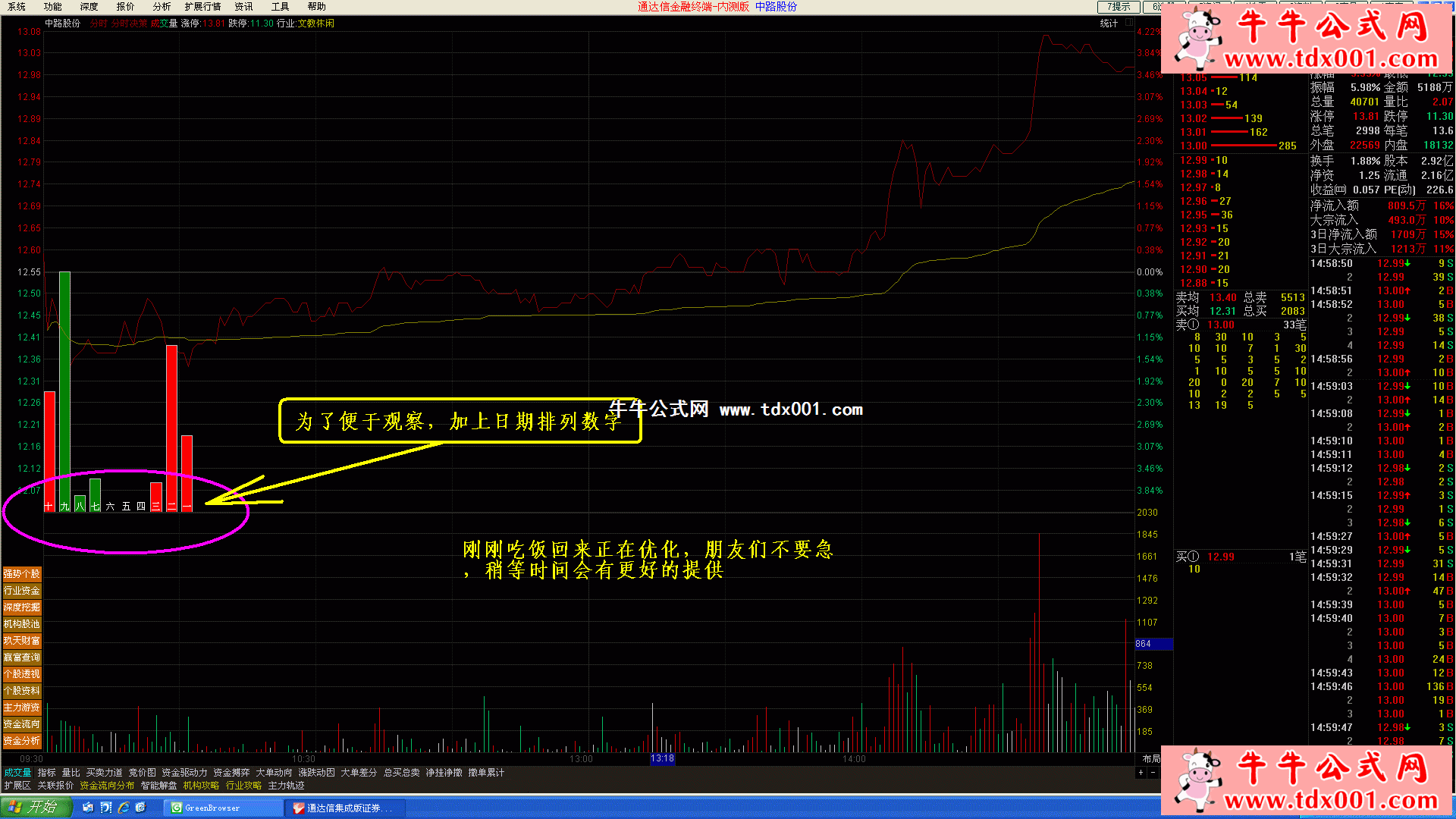Open the 布局 layout dropdown
Image resolution: width=1456 pixels, height=819 pixels.
click(1150, 758)
